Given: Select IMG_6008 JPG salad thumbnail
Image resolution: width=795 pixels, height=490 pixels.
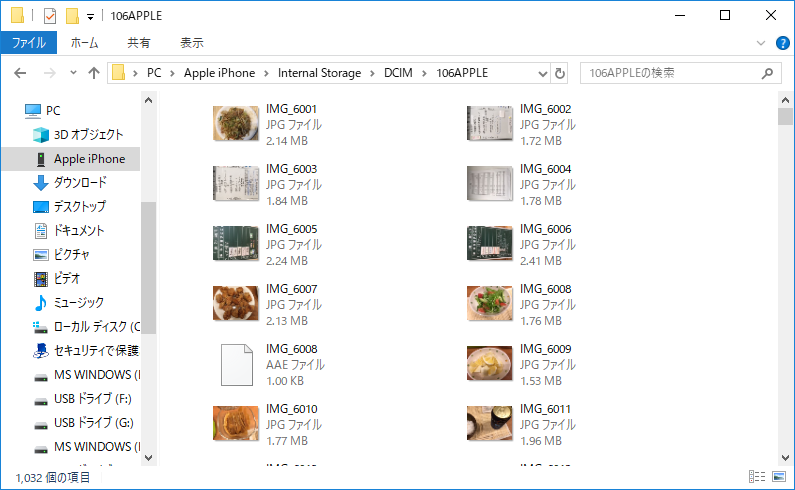Looking at the screenshot, I should (490, 303).
